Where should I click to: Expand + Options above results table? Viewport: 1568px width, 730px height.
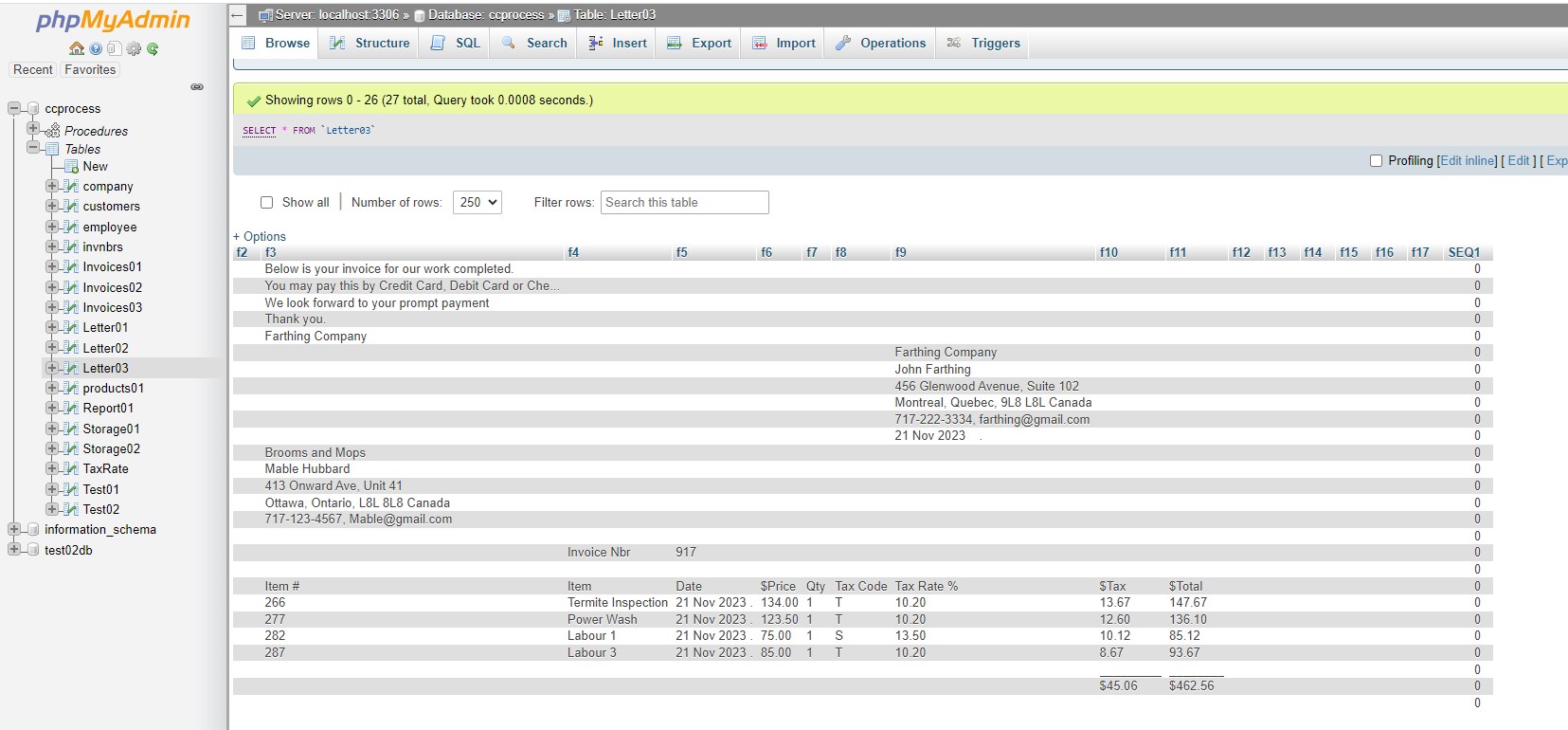click(260, 237)
